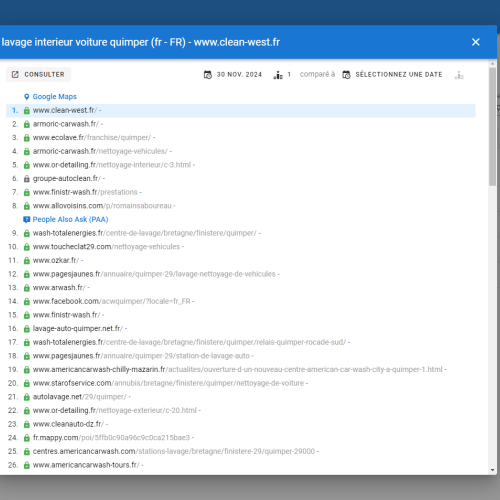This screenshot has width=500, height=500.
Task: Click grey padlock icon next to groupe-autoclean.fr
Action: [27, 179]
